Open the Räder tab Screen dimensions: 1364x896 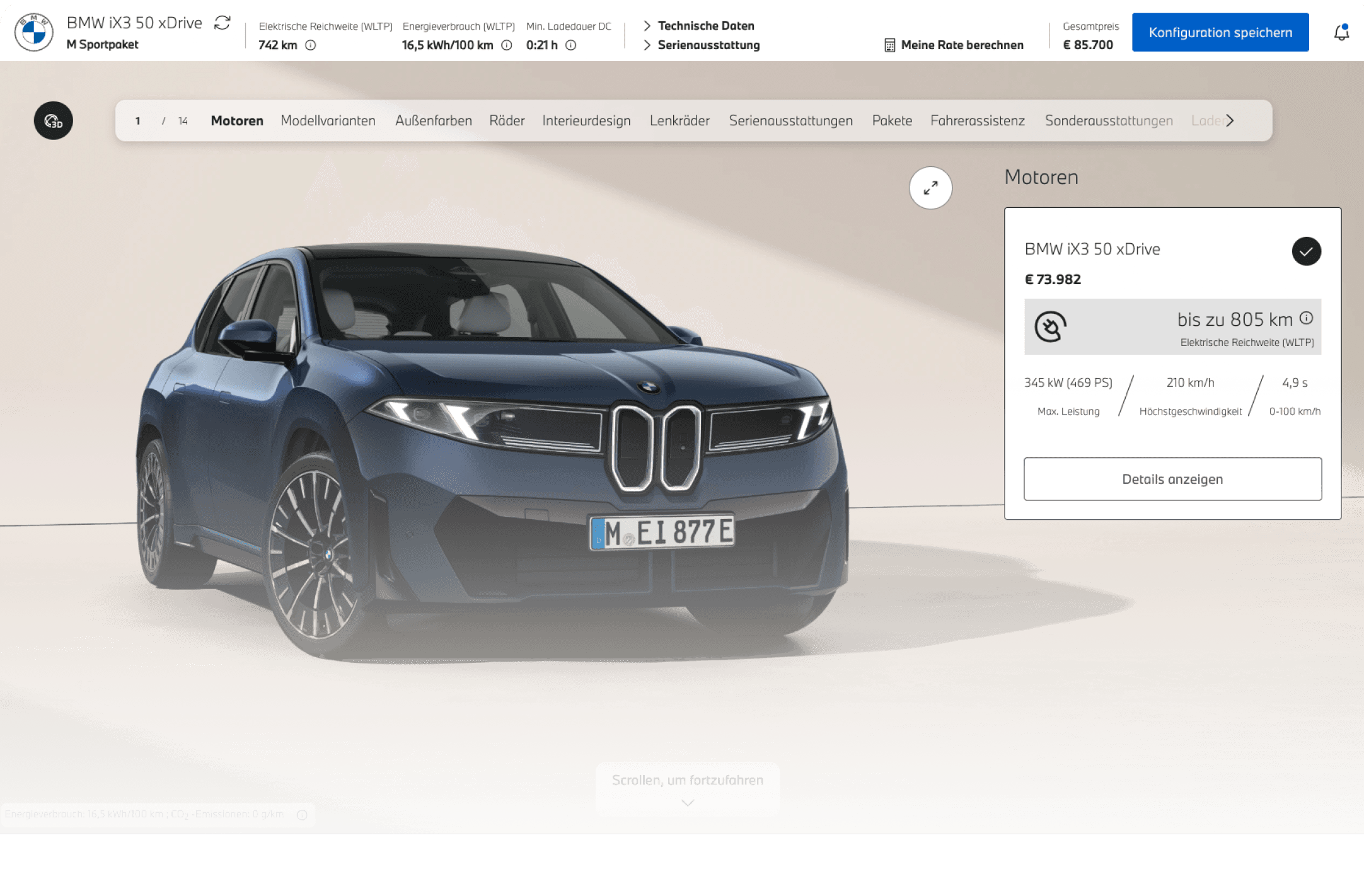coord(507,120)
